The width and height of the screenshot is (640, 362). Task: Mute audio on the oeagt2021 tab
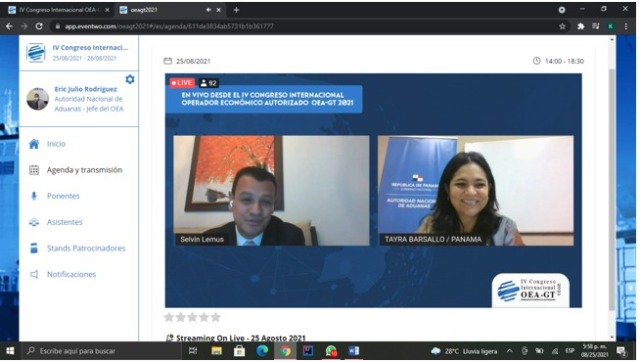click(x=208, y=10)
